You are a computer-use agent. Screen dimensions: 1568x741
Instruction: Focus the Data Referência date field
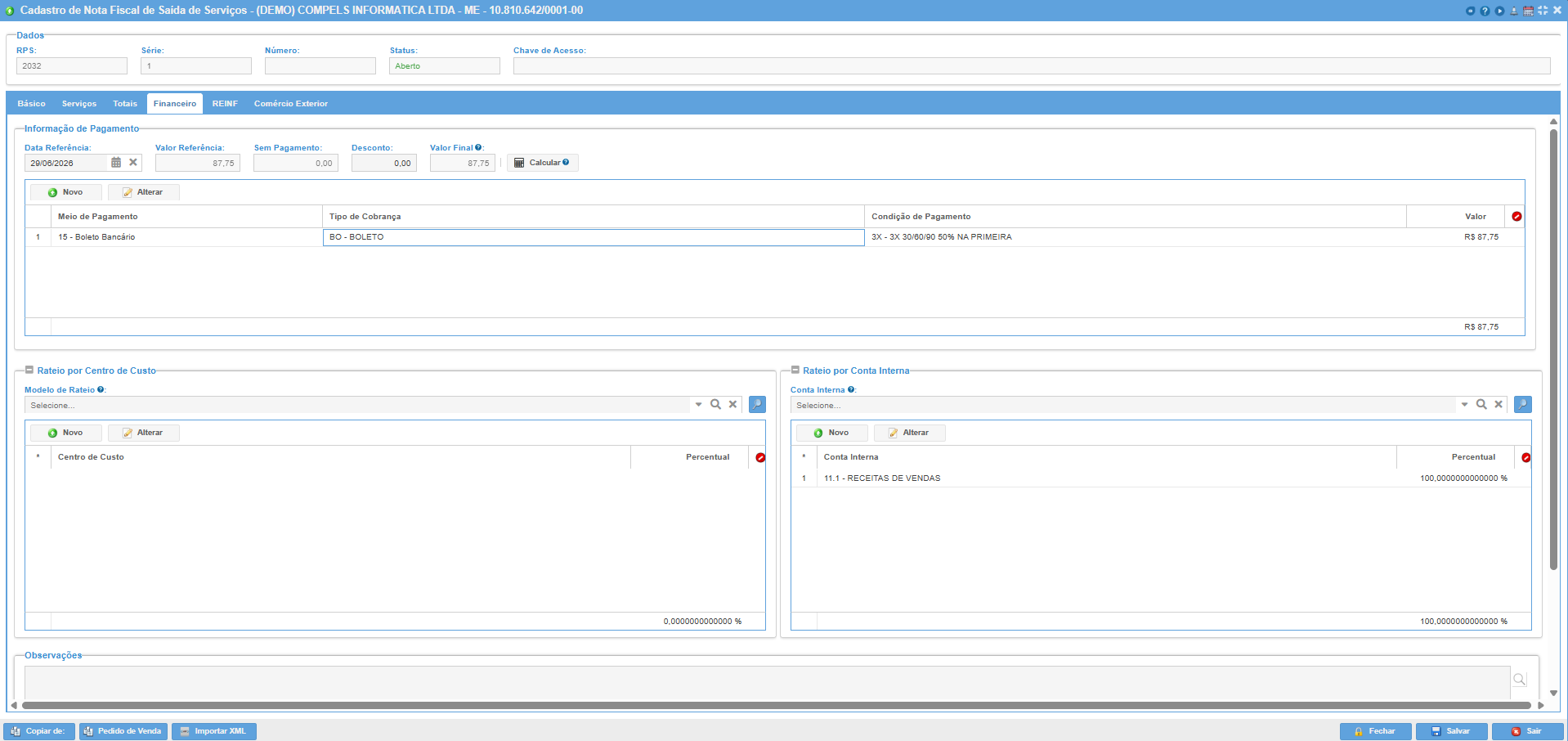coord(66,164)
